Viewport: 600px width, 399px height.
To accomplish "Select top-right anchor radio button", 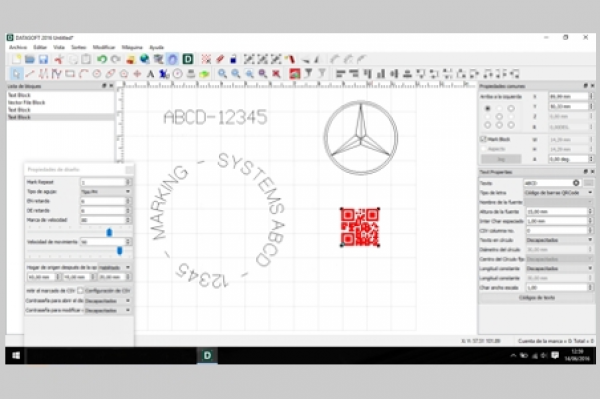I will click(511, 108).
